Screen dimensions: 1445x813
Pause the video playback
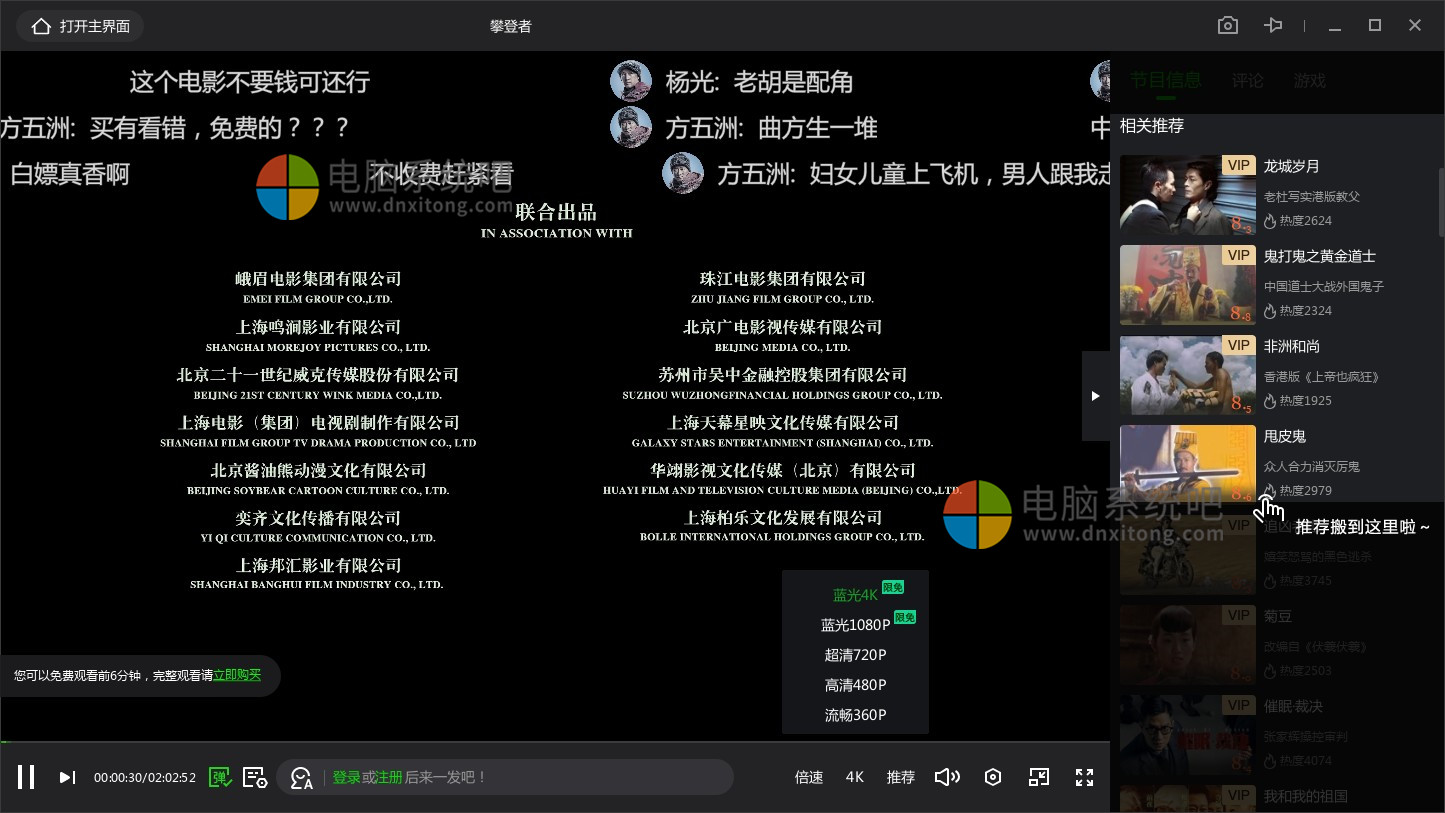tap(27, 777)
